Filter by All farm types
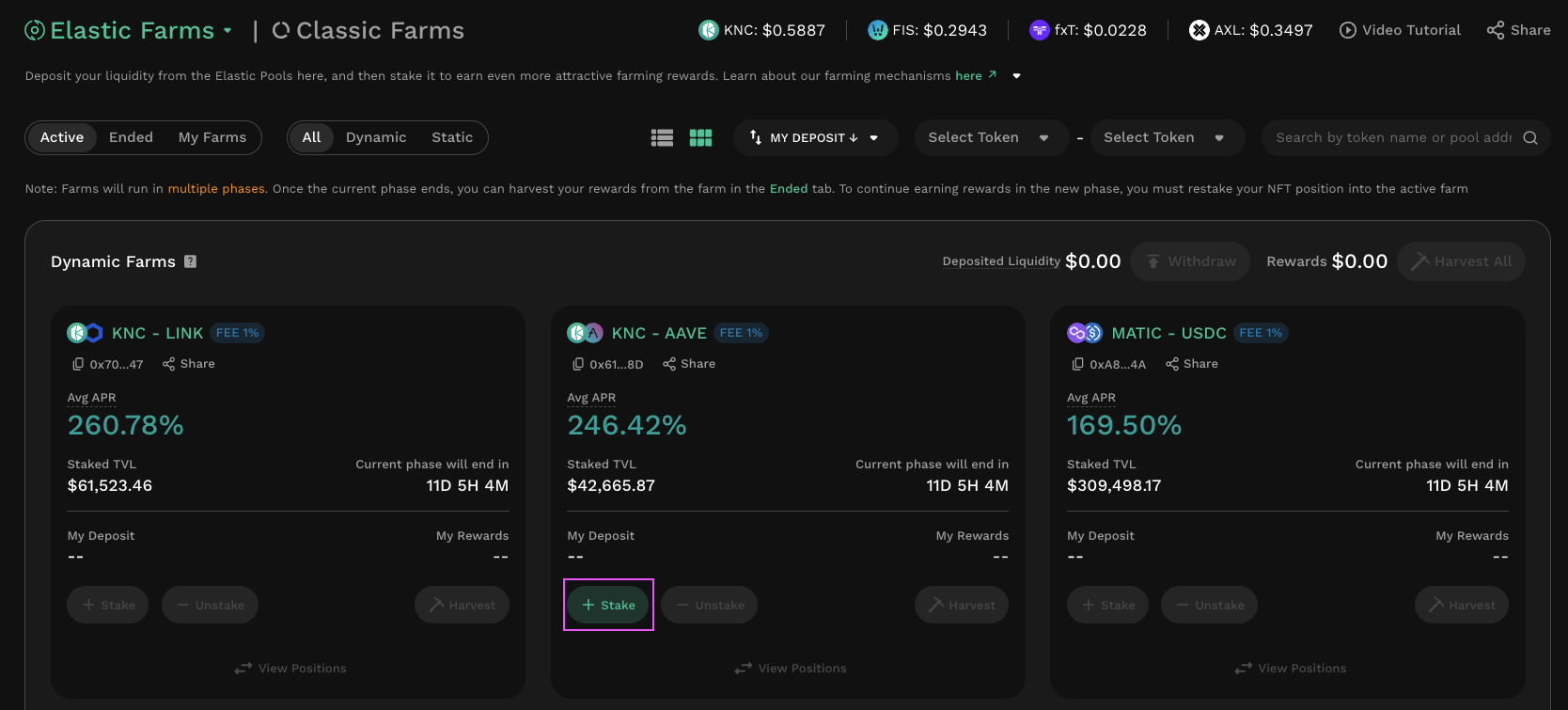The width and height of the screenshot is (1568, 710). [x=311, y=137]
